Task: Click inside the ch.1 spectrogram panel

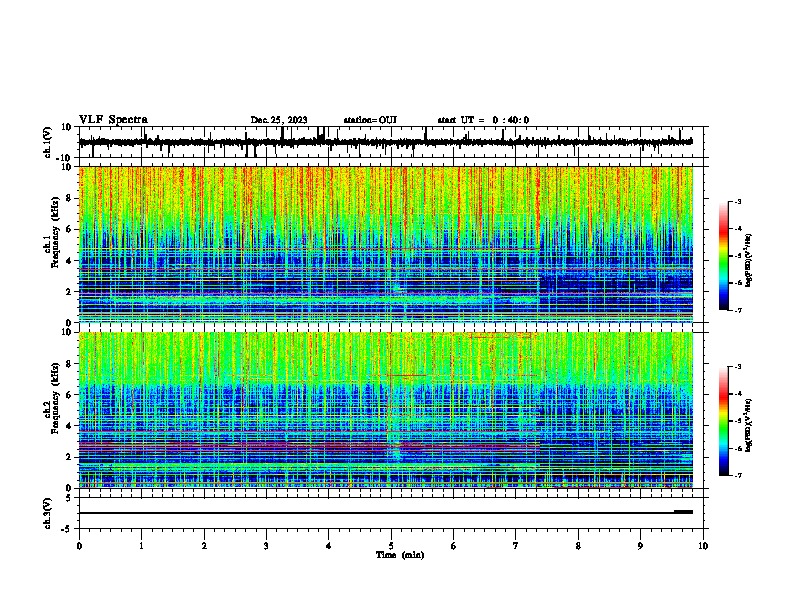Action: (x=385, y=244)
